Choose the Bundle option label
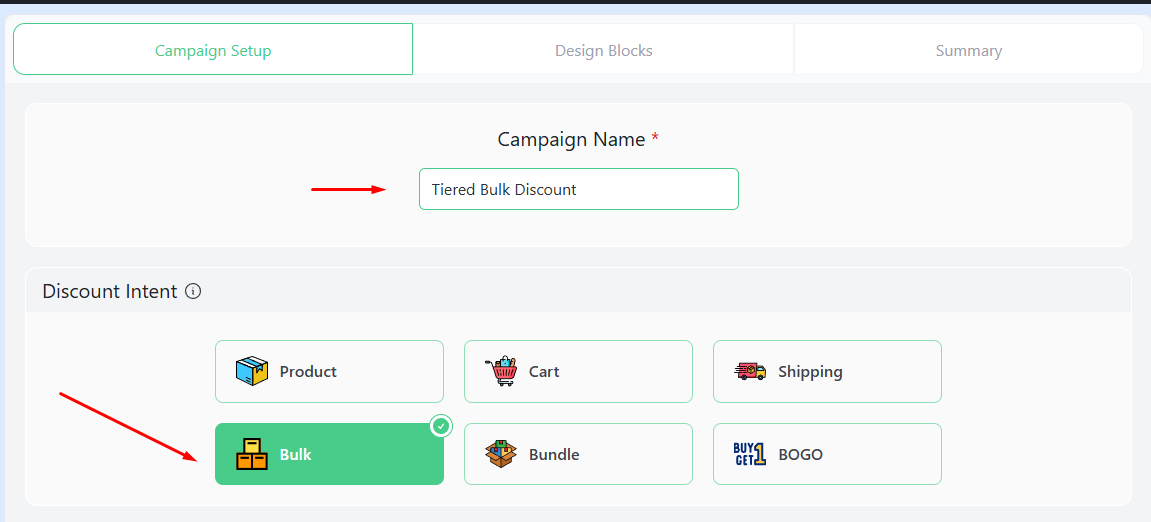Screen dimensions: 1151x522 pyautogui.click(x=554, y=455)
